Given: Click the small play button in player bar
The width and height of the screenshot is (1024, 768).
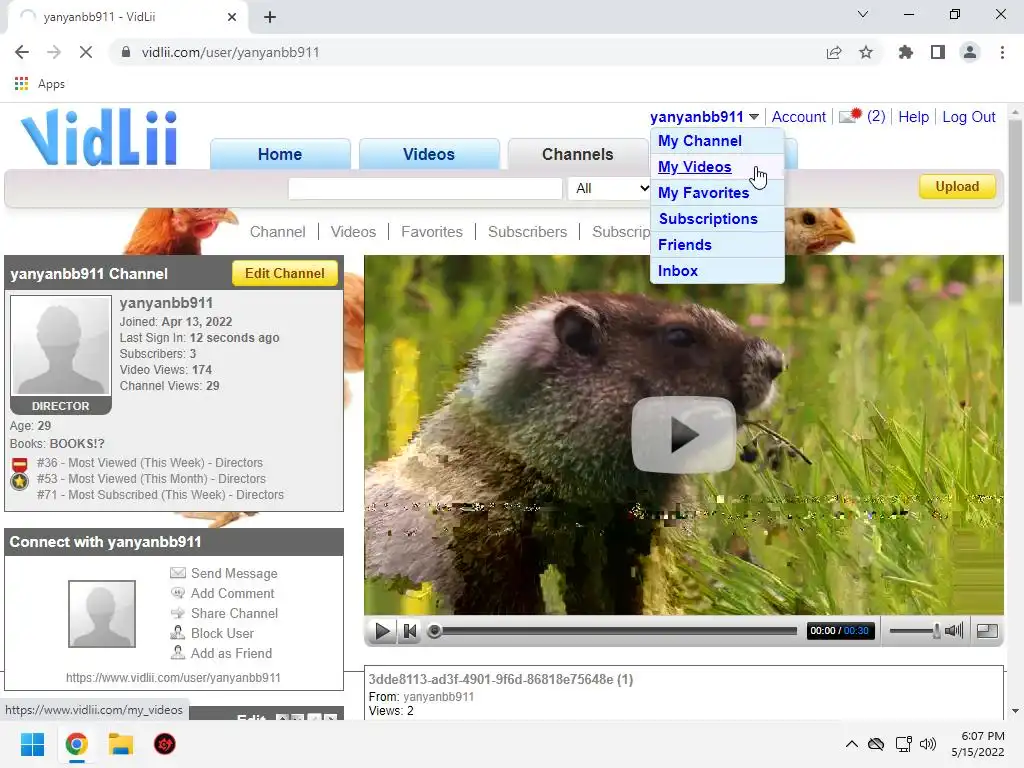Looking at the screenshot, I should (x=383, y=631).
